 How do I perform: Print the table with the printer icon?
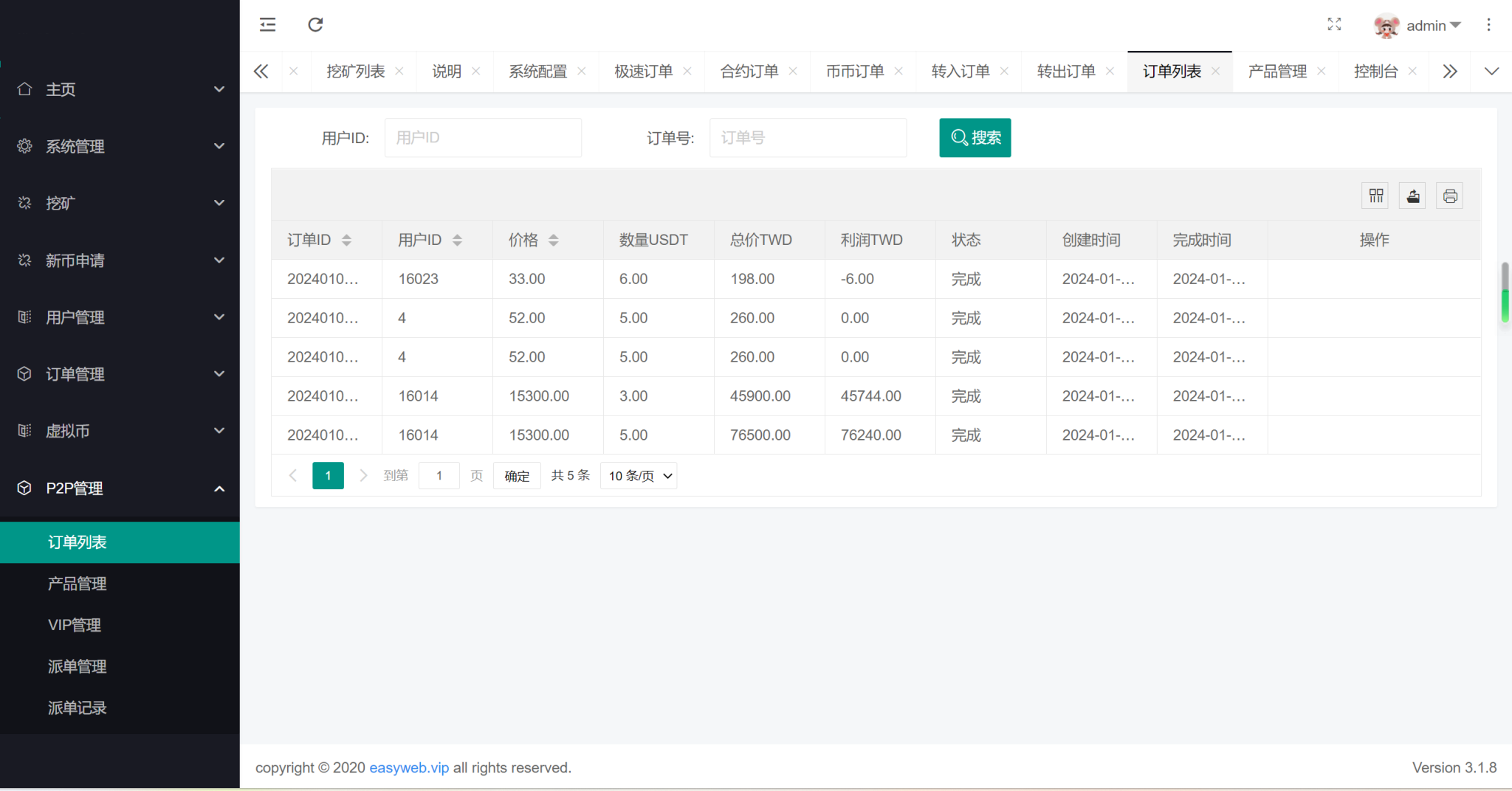pos(1449,196)
